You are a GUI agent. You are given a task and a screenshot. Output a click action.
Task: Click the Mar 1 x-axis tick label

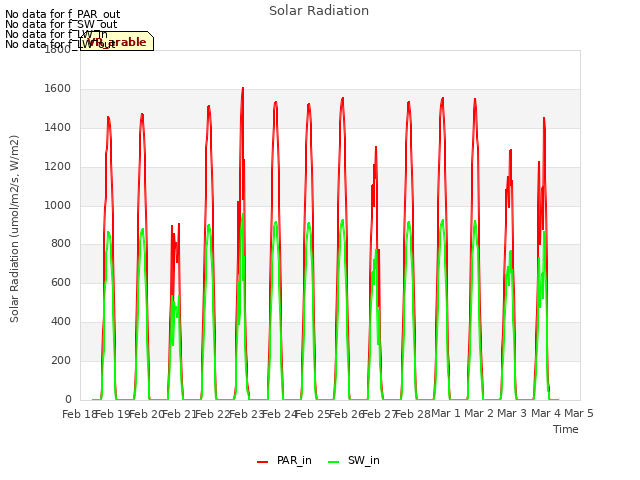pos(446,413)
